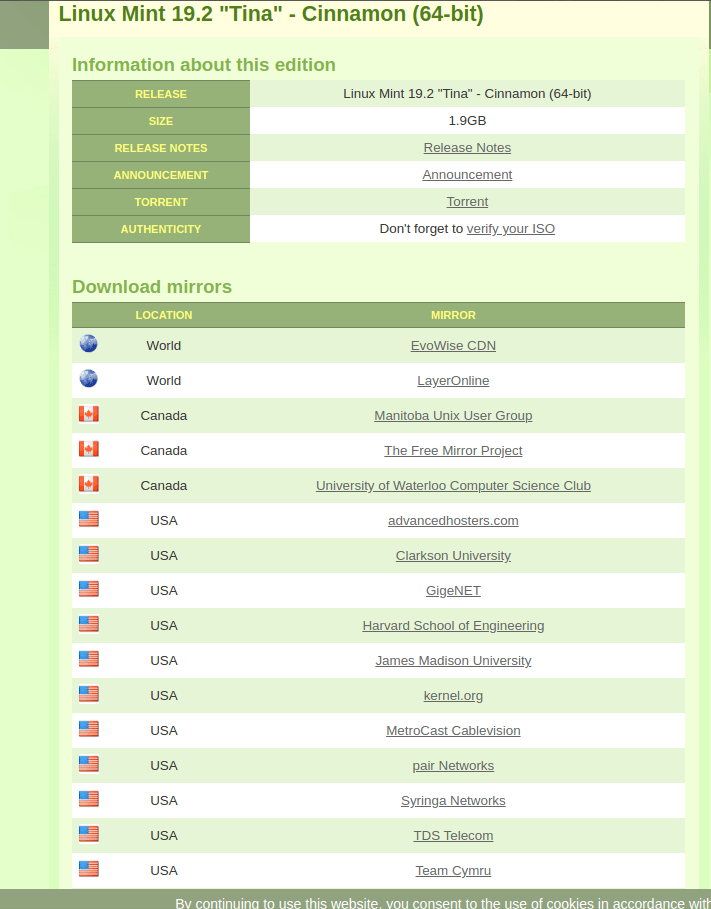
Task: Download from LayerOnline mirror
Action: (x=453, y=381)
